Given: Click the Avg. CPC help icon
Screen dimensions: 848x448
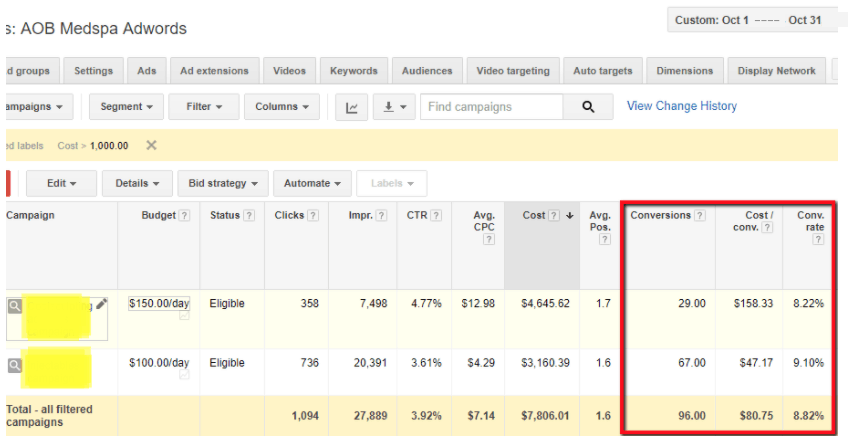Looking at the screenshot, I should (489, 239).
